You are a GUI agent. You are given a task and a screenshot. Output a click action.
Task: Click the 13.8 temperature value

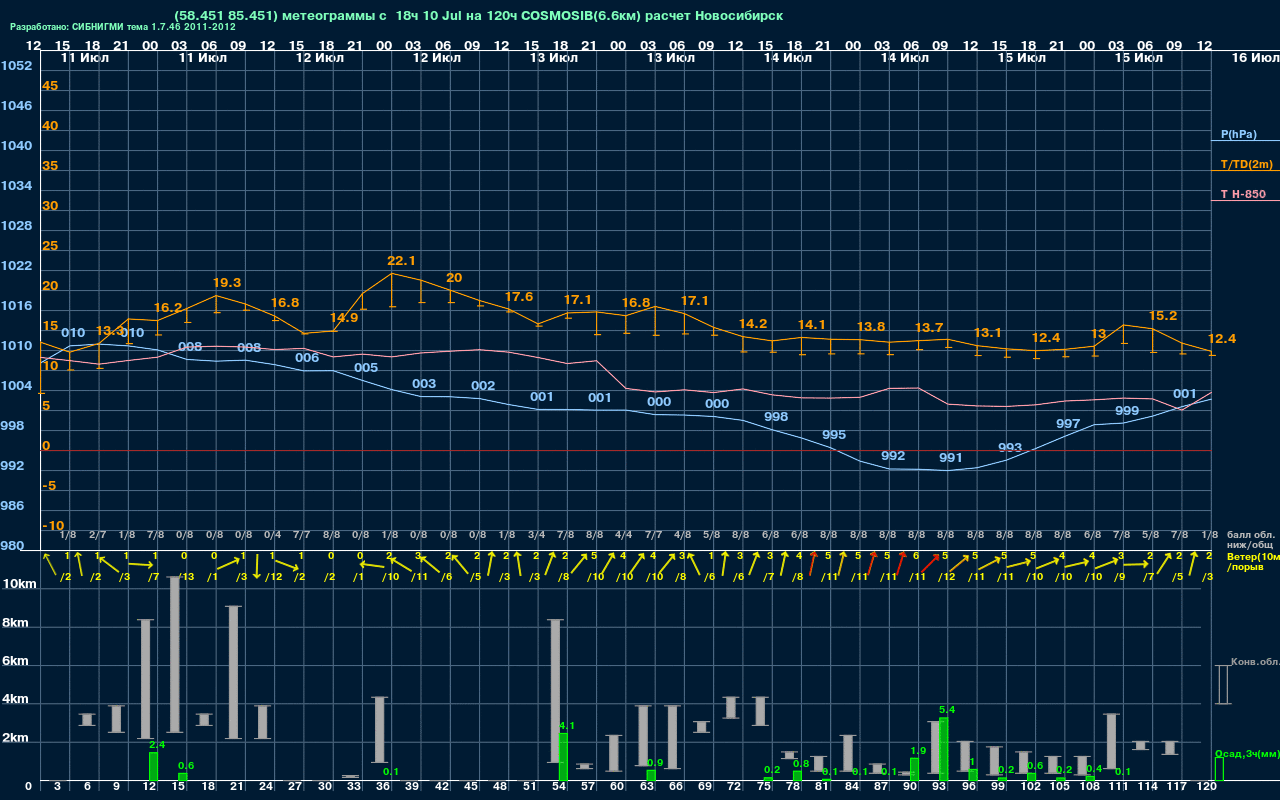[871, 327]
